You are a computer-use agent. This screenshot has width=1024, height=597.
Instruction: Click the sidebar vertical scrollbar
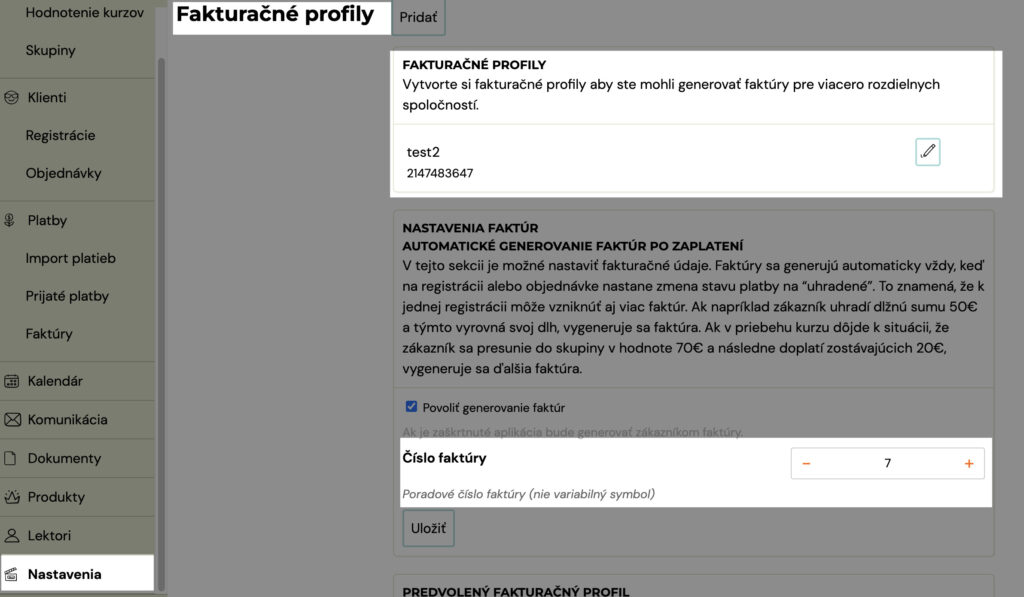point(161,323)
